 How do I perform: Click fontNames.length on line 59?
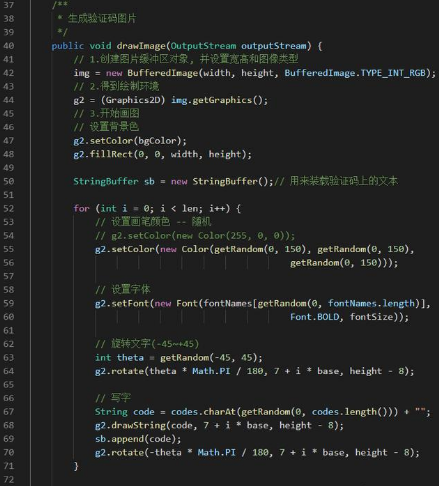(371, 303)
